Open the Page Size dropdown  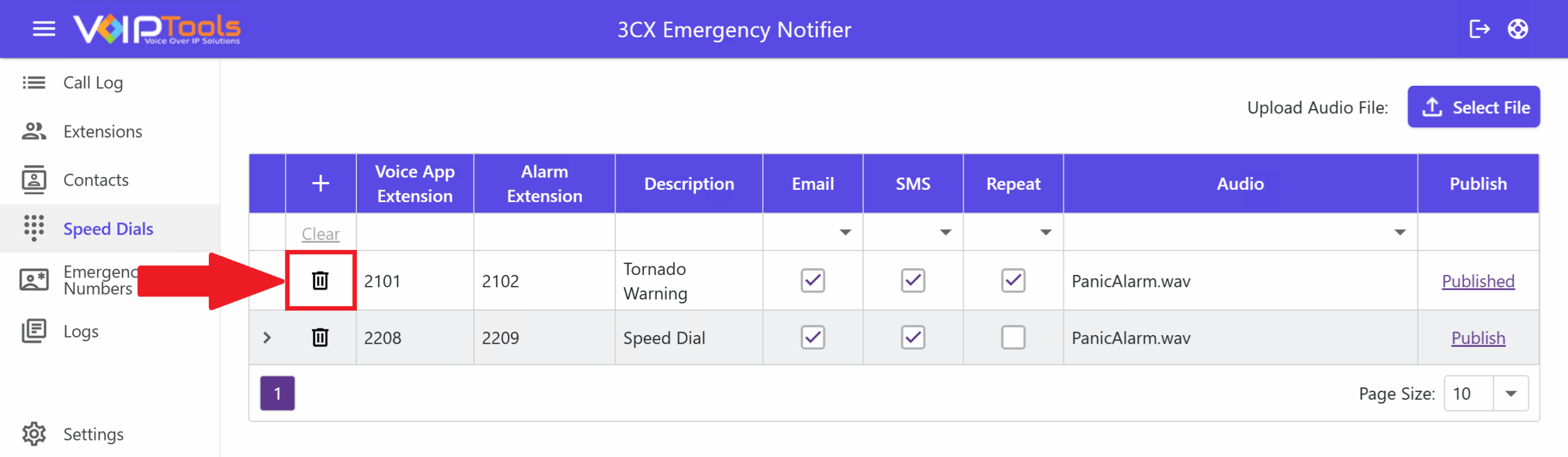[1510, 393]
